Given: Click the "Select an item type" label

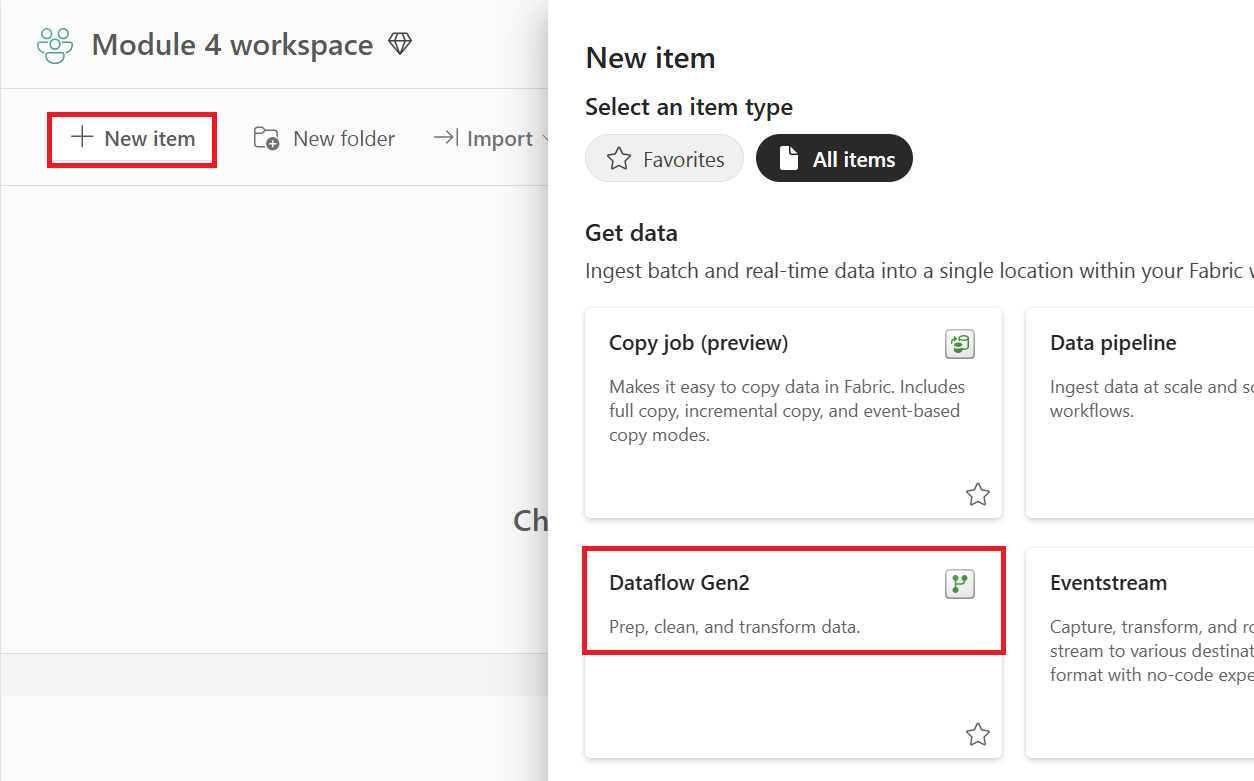Looking at the screenshot, I should (x=689, y=107).
